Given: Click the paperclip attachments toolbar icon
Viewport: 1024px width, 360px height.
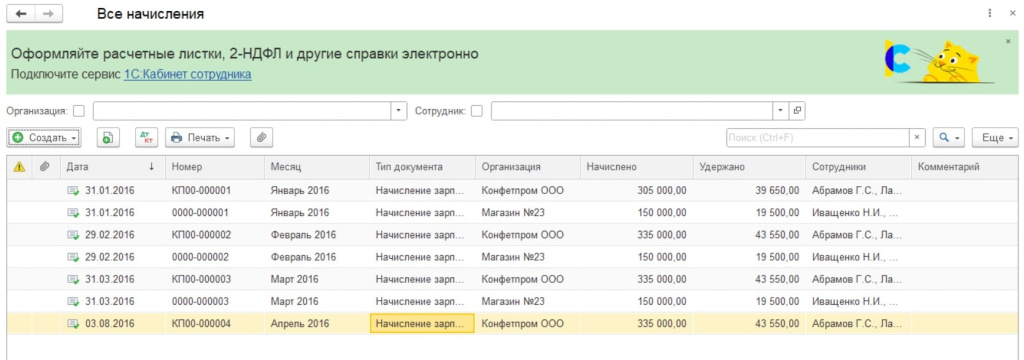Looking at the screenshot, I should pos(261,138).
